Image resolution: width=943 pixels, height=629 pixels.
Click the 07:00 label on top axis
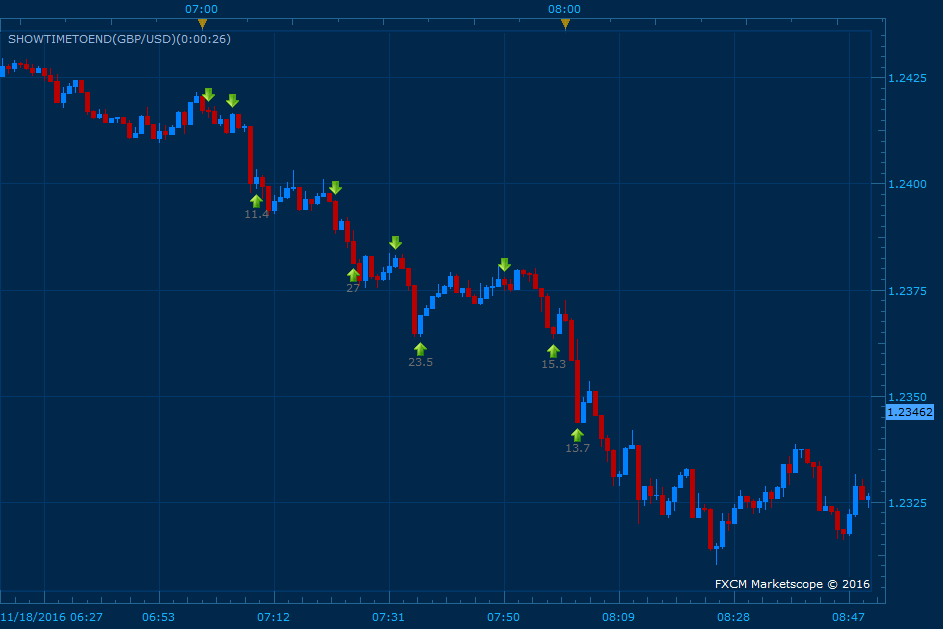pos(201,9)
